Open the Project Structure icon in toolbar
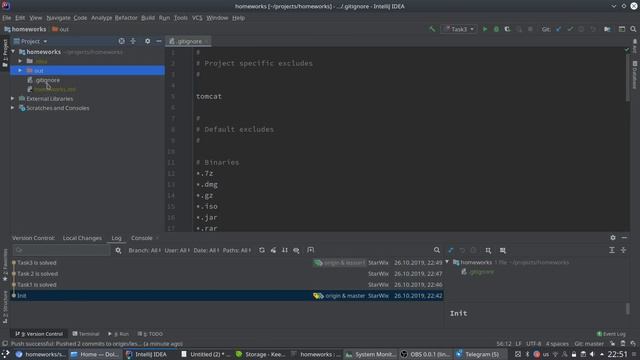The width and height of the screenshot is (640, 360). tap(607, 29)
